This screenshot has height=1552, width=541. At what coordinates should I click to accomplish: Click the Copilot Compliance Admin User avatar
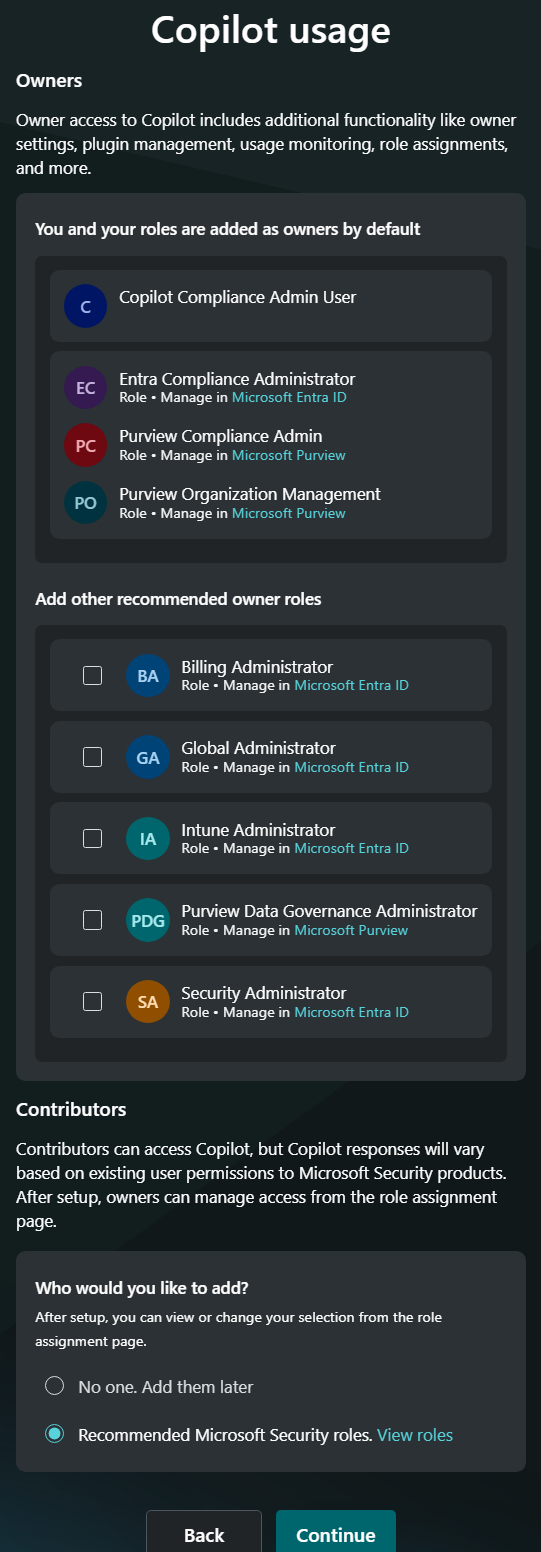pyautogui.click(x=85, y=306)
